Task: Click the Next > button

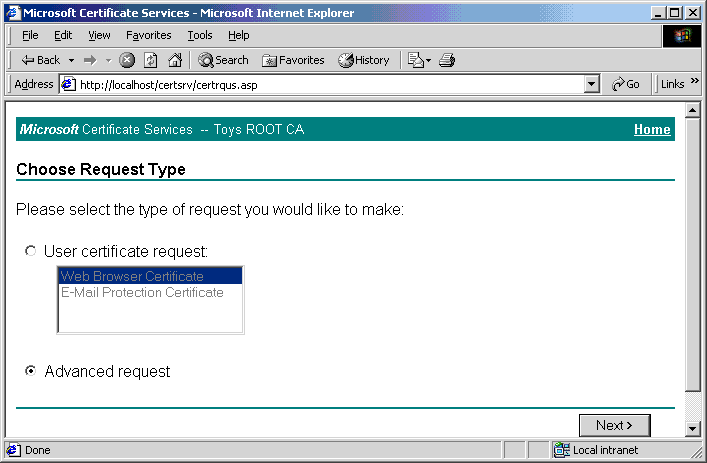Action: pyautogui.click(x=615, y=425)
